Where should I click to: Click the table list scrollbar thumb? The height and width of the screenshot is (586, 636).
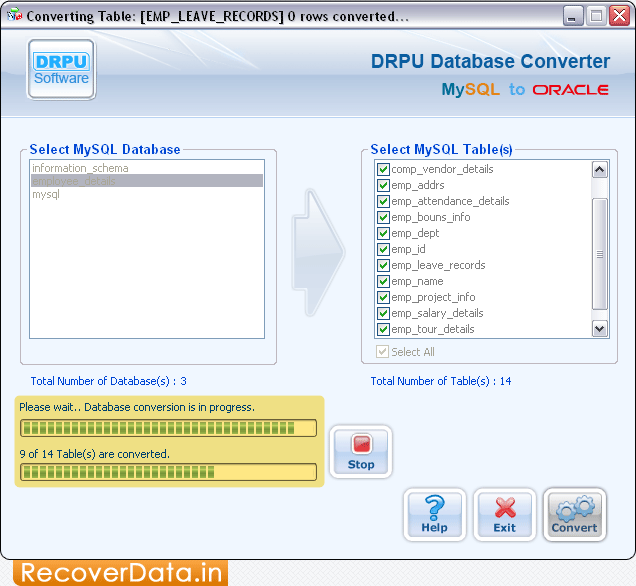[599, 254]
